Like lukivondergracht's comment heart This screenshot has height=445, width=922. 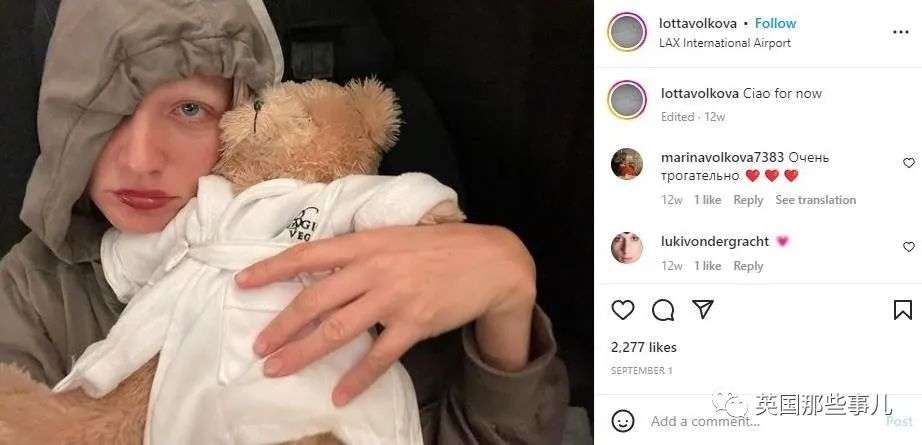pos(908,247)
